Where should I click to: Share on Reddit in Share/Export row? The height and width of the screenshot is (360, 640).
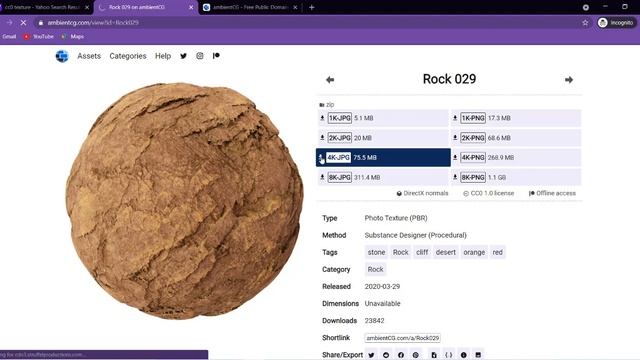(386, 355)
